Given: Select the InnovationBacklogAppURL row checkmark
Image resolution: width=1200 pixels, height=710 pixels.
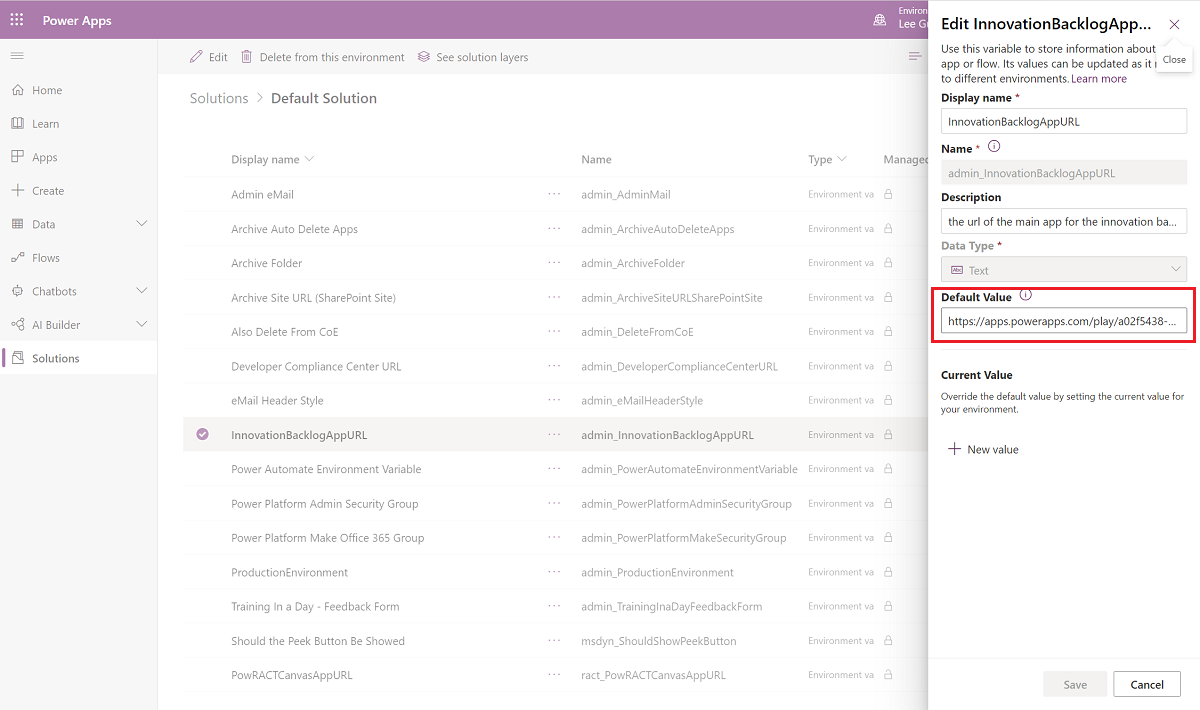Looking at the screenshot, I should [205, 434].
